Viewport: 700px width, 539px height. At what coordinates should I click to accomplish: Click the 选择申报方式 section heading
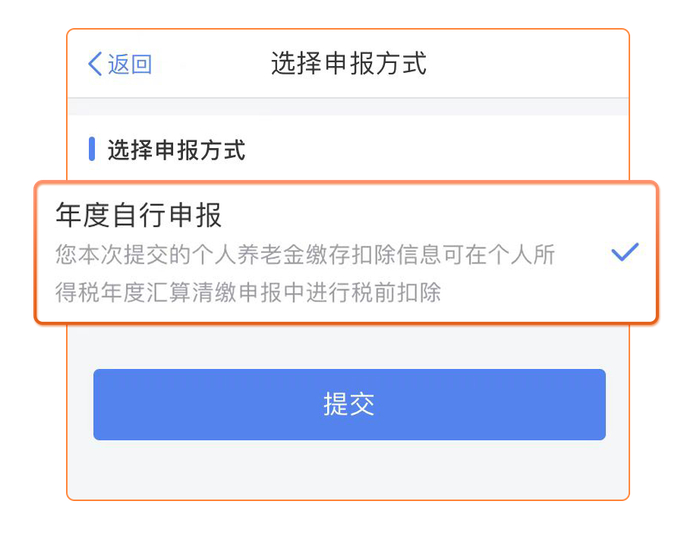point(176,150)
